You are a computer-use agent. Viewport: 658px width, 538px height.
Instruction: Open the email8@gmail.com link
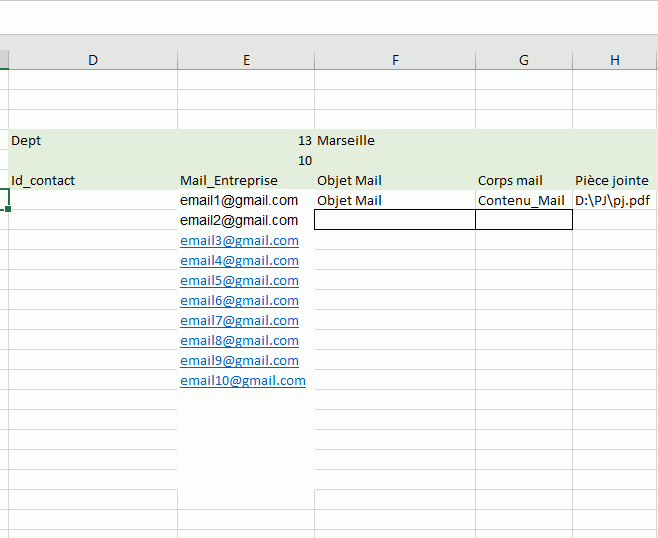click(x=239, y=340)
